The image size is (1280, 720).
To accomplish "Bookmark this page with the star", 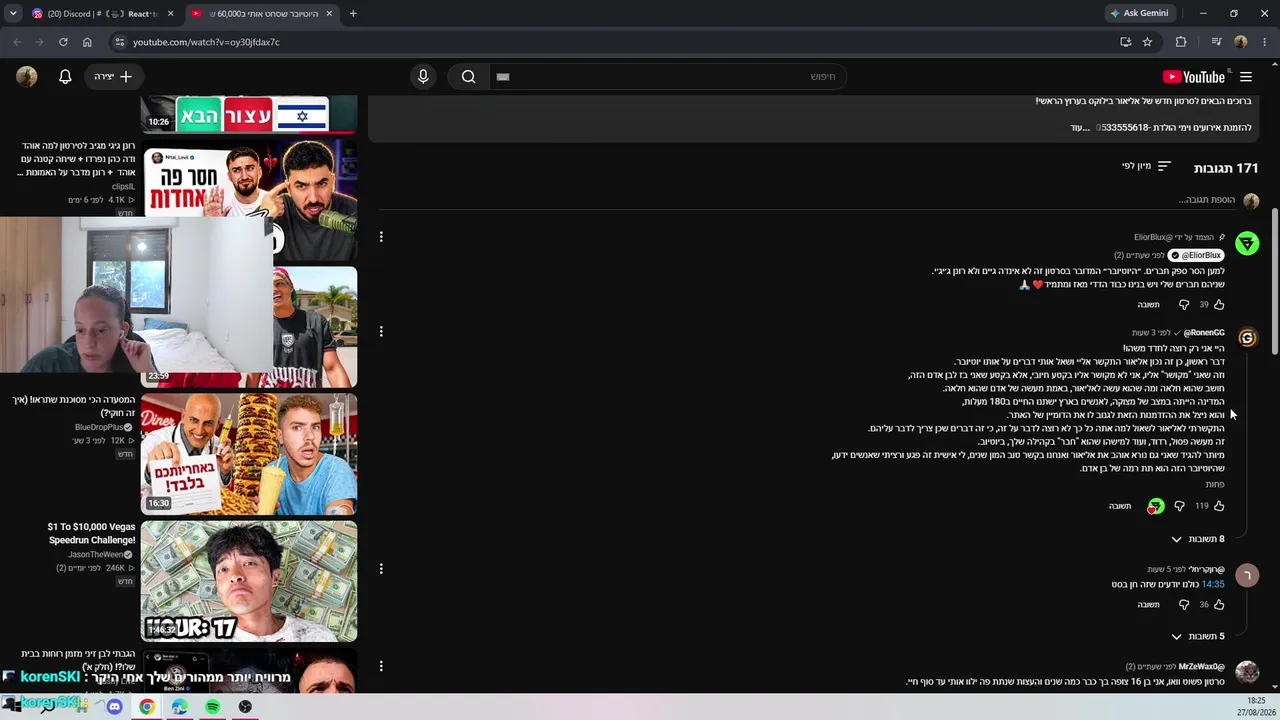I will pos(1147,42).
